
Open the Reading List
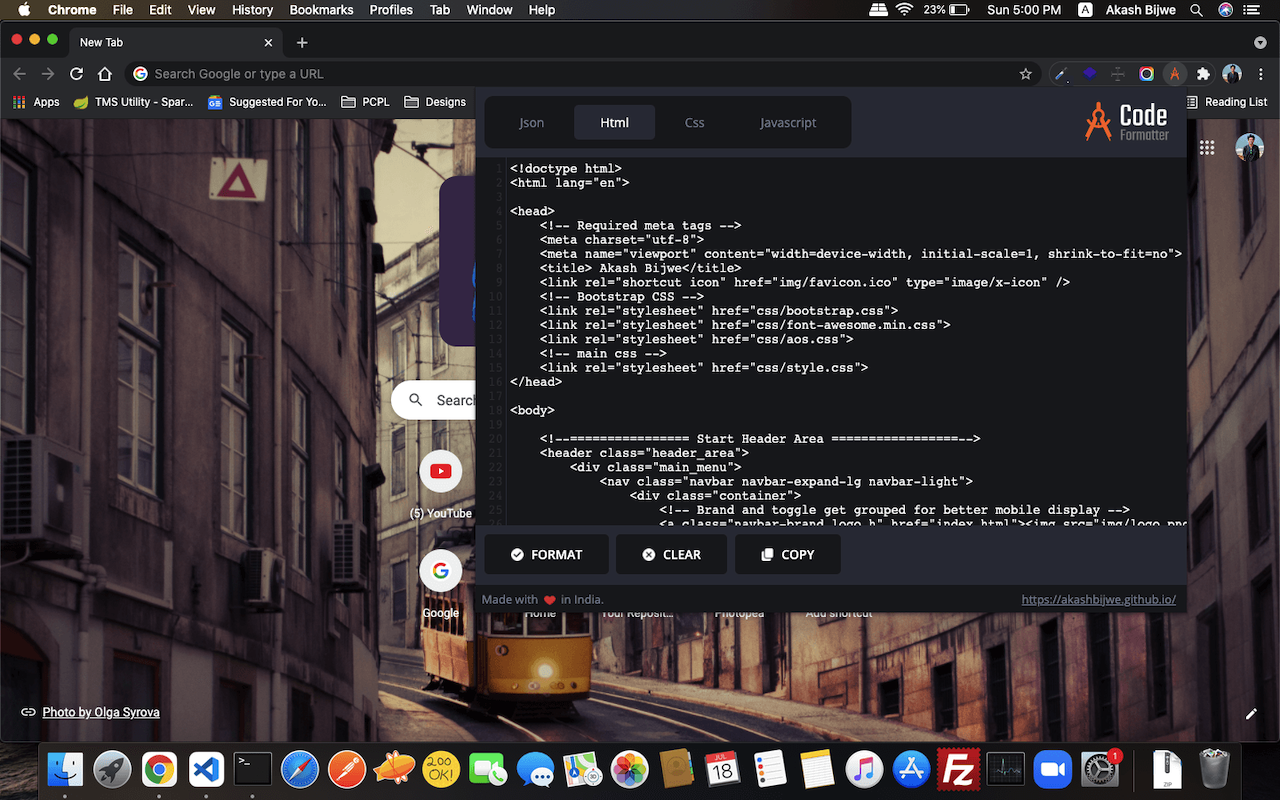click(1227, 102)
